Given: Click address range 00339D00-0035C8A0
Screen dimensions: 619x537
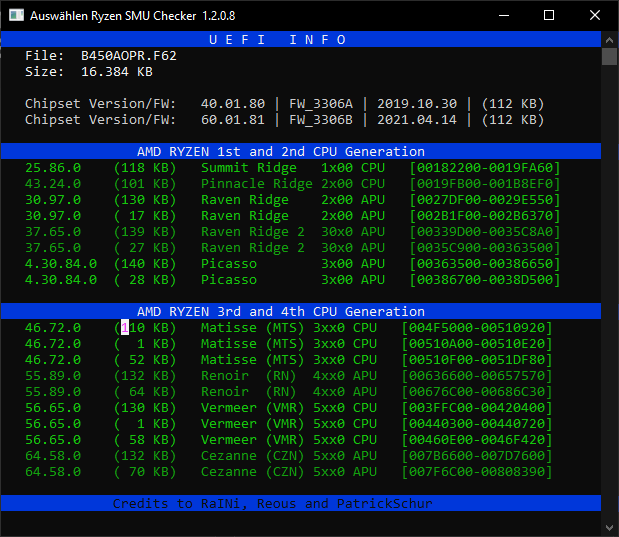Looking at the screenshot, I should point(485,232).
